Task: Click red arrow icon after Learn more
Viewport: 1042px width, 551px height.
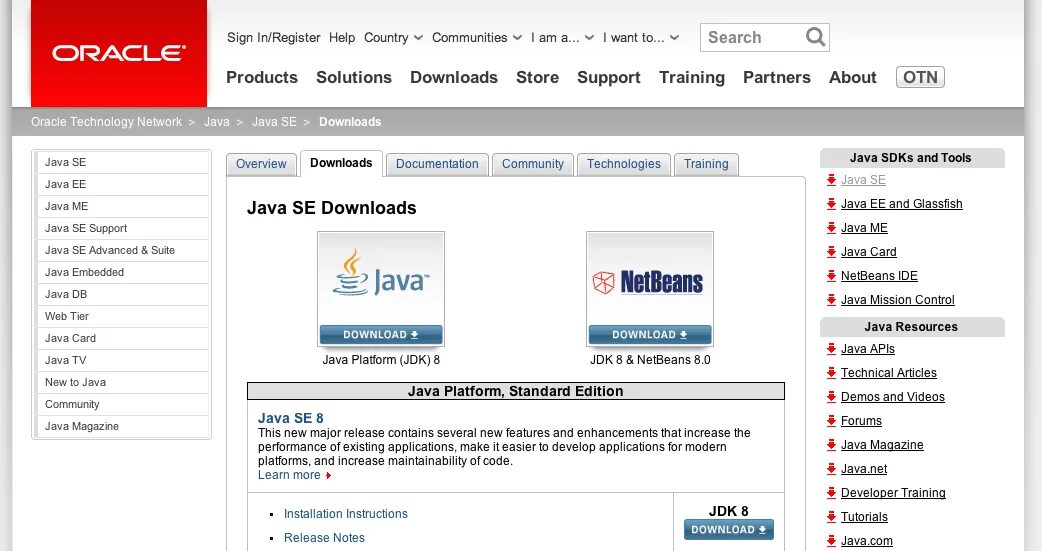Action: (x=328, y=475)
